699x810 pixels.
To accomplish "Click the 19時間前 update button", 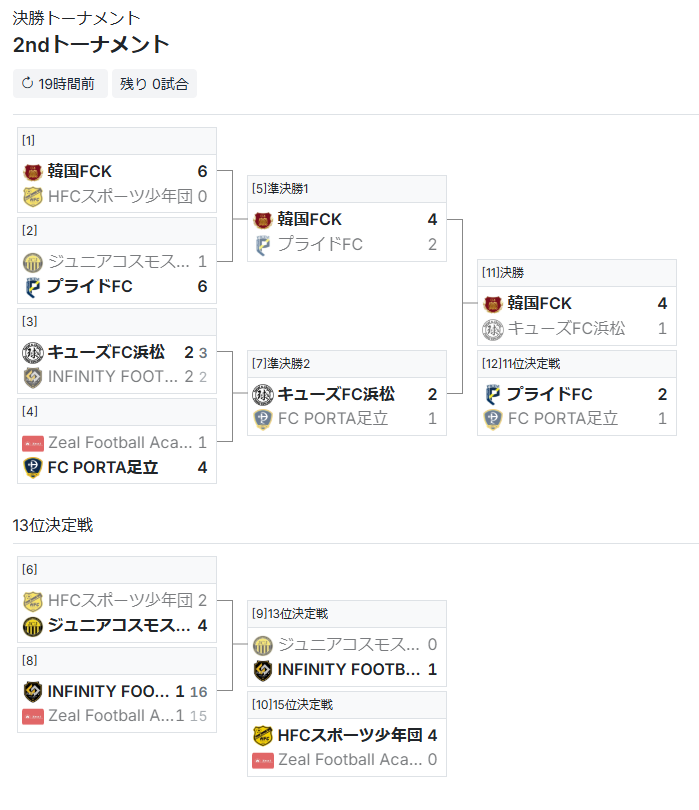I will [x=60, y=84].
